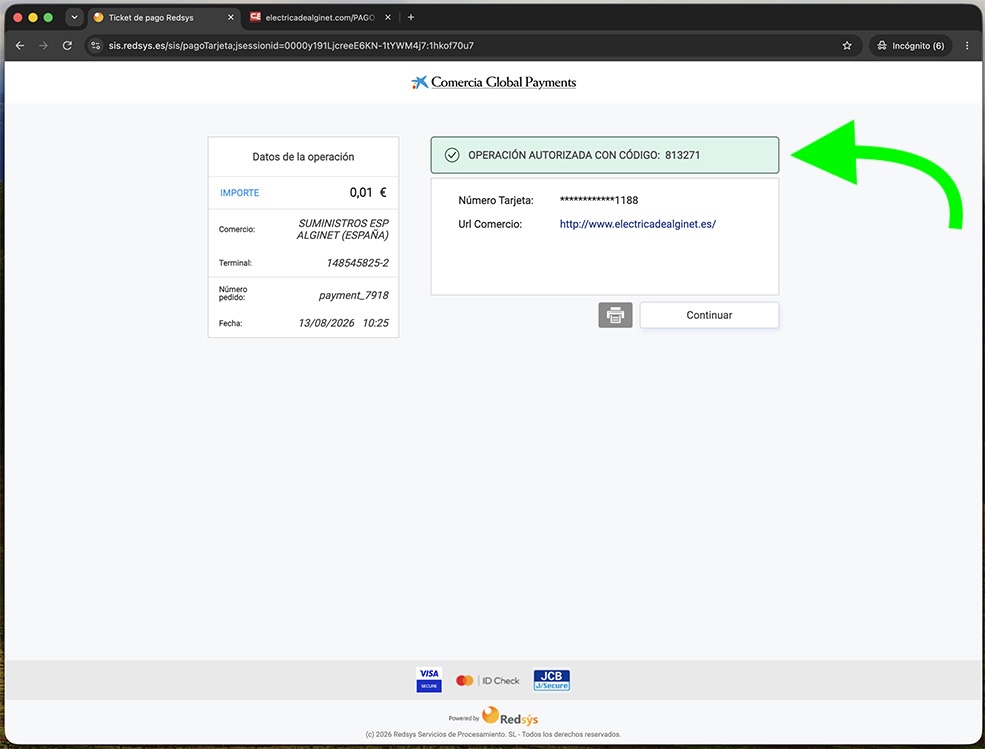The height and width of the screenshot is (749, 985).
Task: Click the Continuar button
Action: coord(709,315)
